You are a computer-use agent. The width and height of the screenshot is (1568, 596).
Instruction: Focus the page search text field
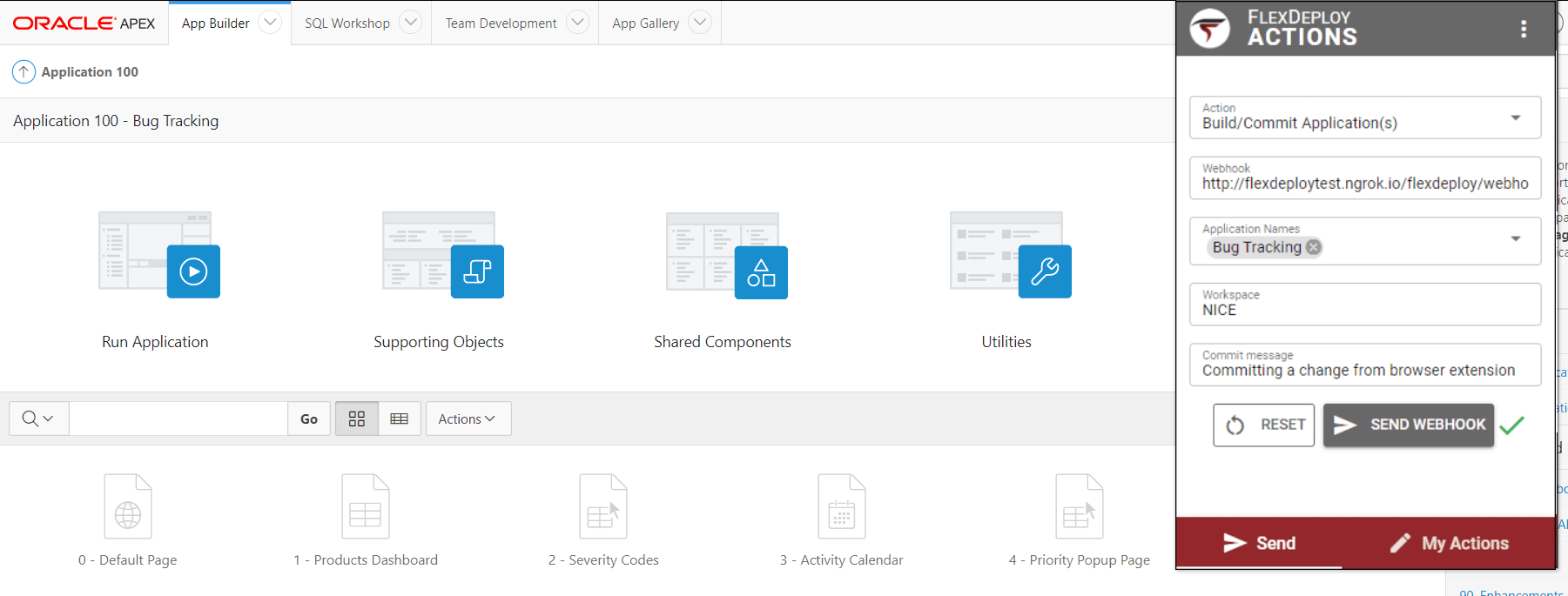[178, 419]
